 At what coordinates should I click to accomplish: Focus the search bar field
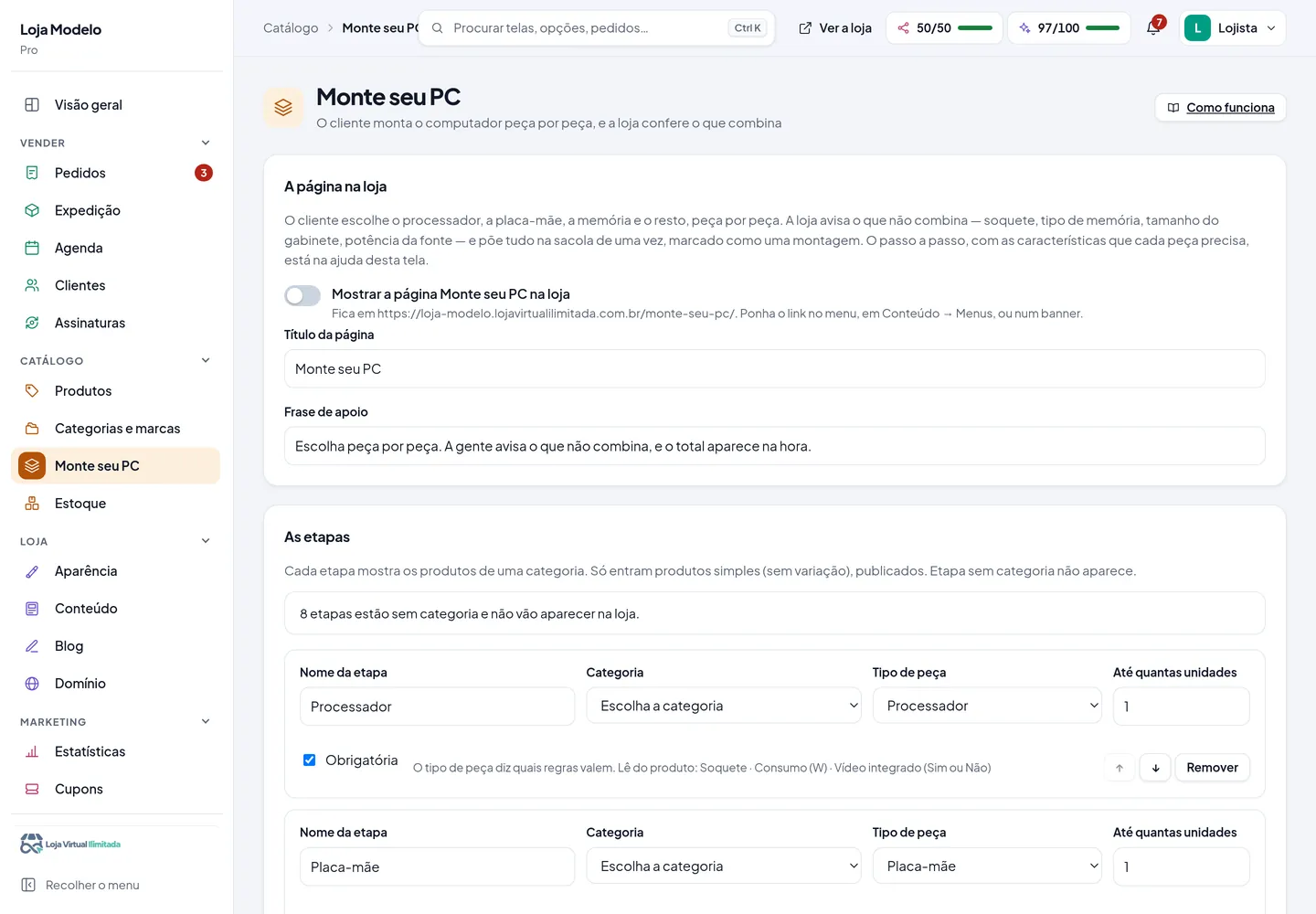[598, 27]
